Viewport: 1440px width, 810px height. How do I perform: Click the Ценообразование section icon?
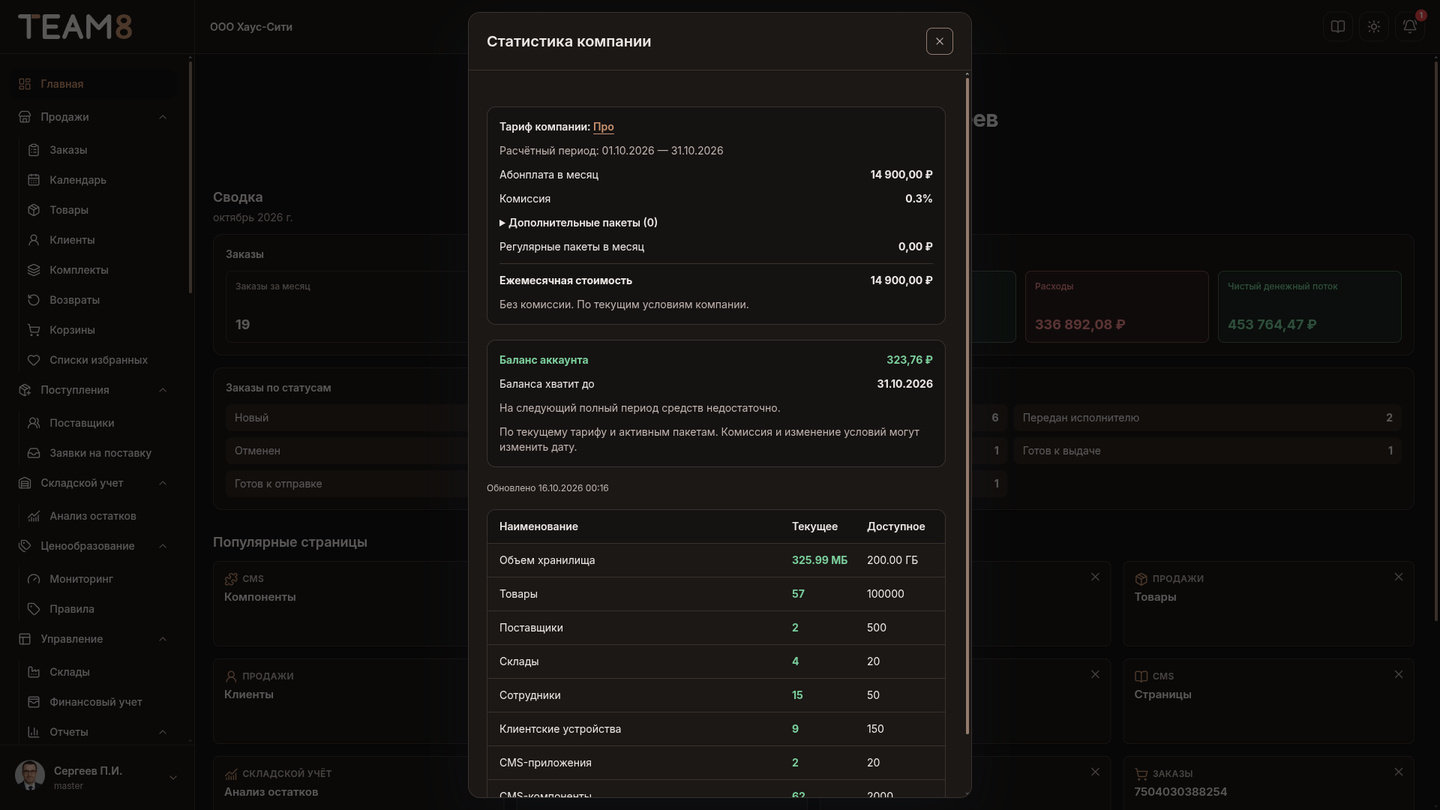click(25, 546)
